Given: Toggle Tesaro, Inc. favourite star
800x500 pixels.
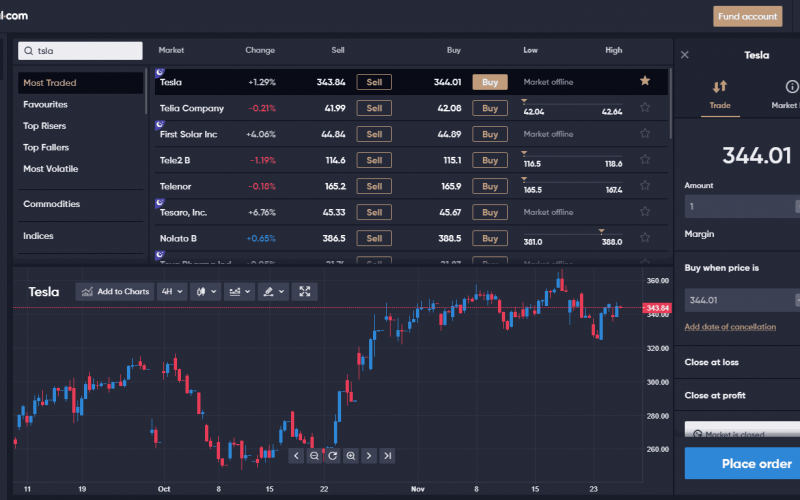Looking at the screenshot, I should coord(645,211).
